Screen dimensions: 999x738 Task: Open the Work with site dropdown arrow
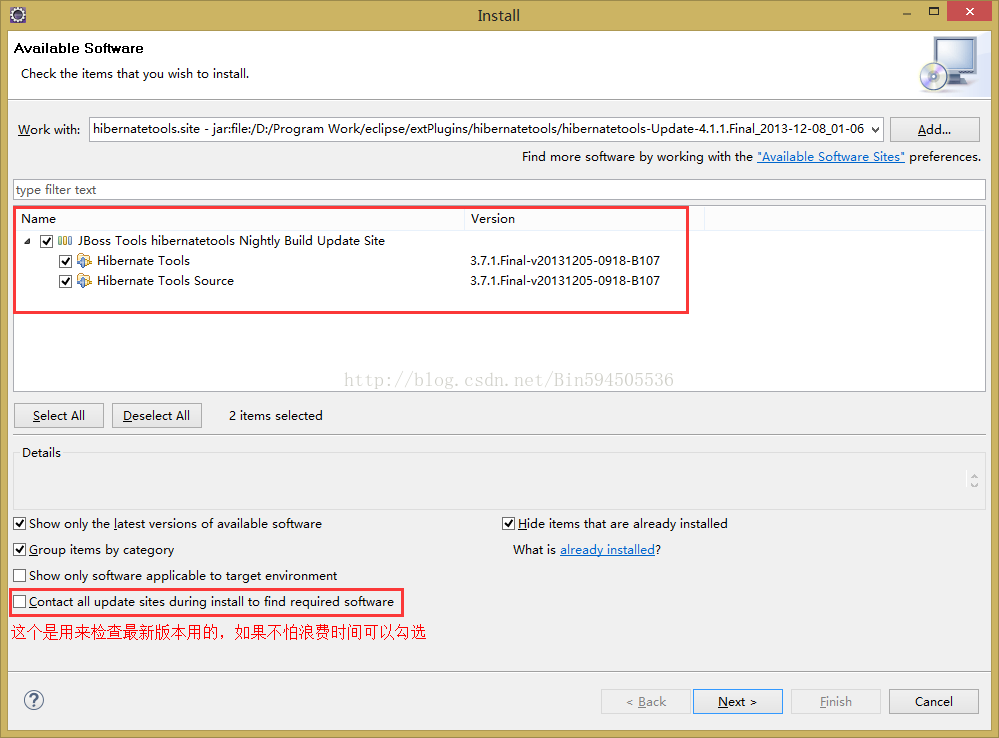pos(875,130)
